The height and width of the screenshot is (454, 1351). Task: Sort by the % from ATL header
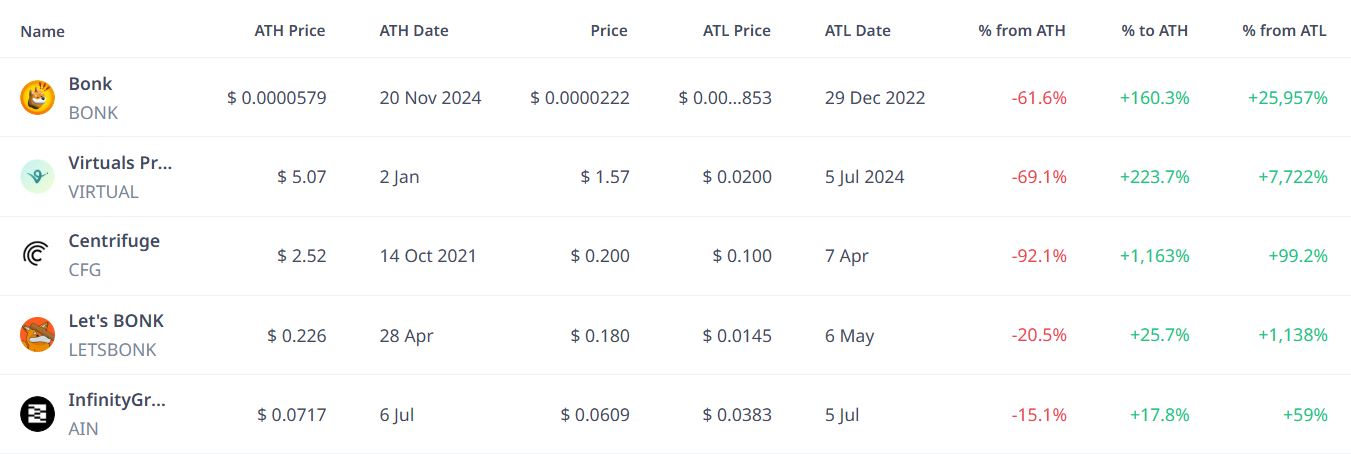[x=1284, y=31]
